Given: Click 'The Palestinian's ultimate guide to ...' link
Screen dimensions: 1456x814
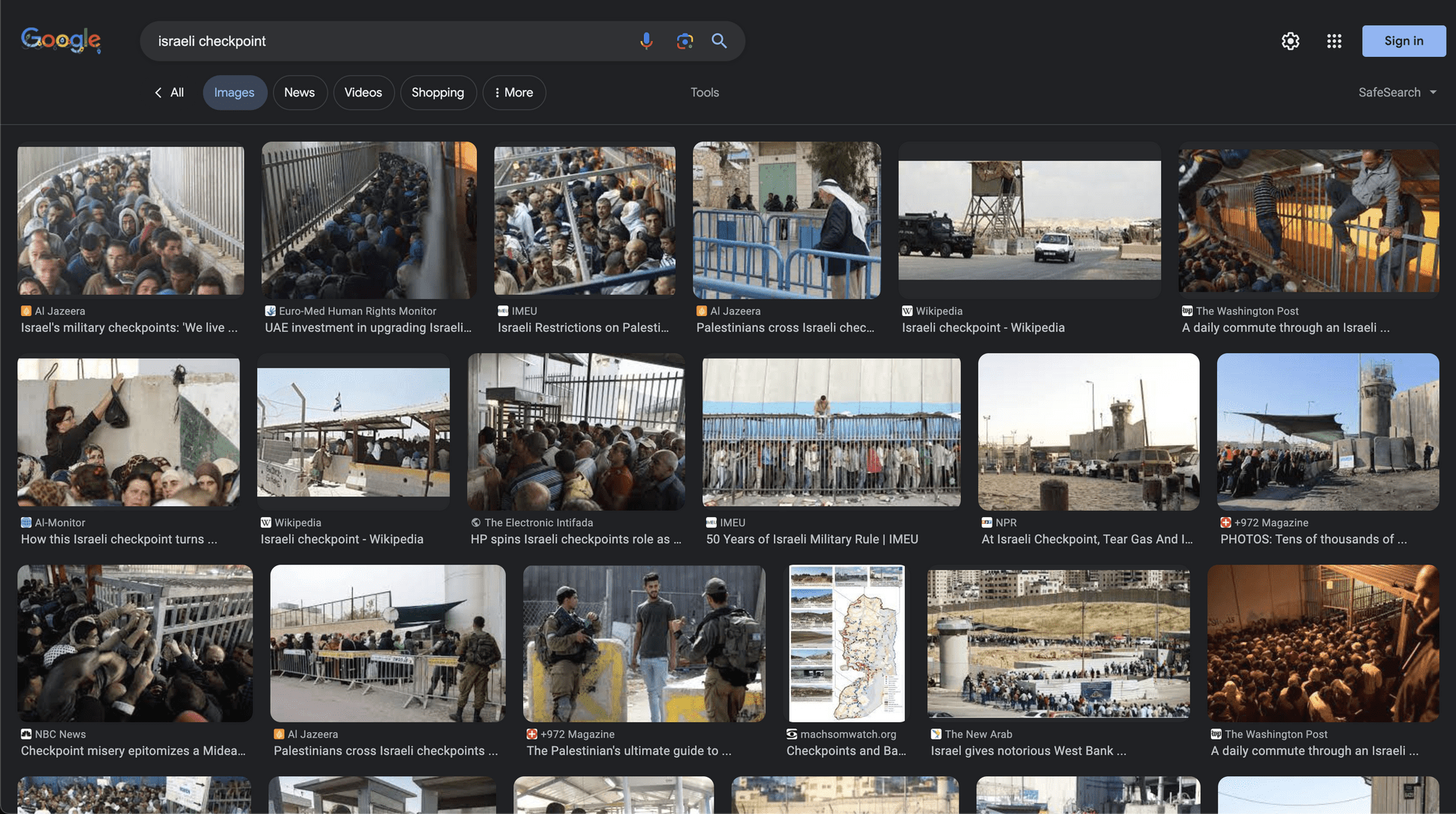Looking at the screenshot, I should pyautogui.click(x=629, y=751).
